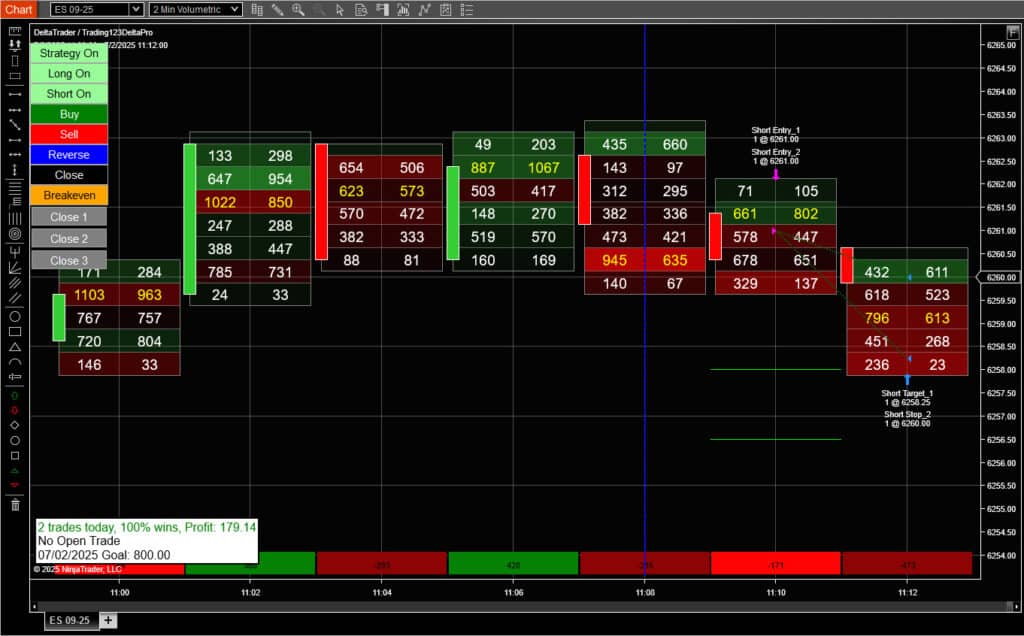Select the ellipse drawing tool
1024x636 pixels.
coord(15,317)
